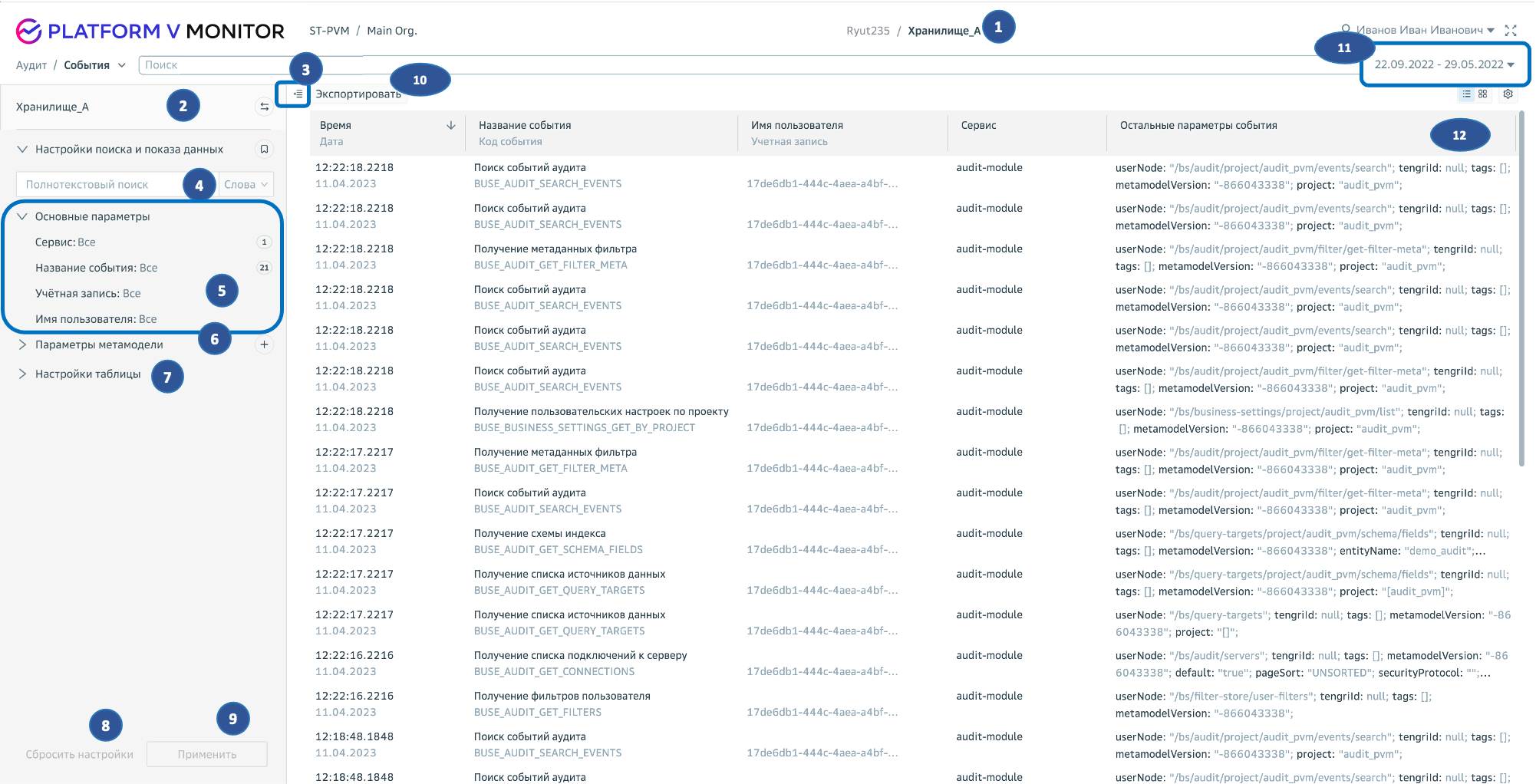Switch to grid card view mode
Screen dimensions: 1536x784
(x=1483, y=94)
